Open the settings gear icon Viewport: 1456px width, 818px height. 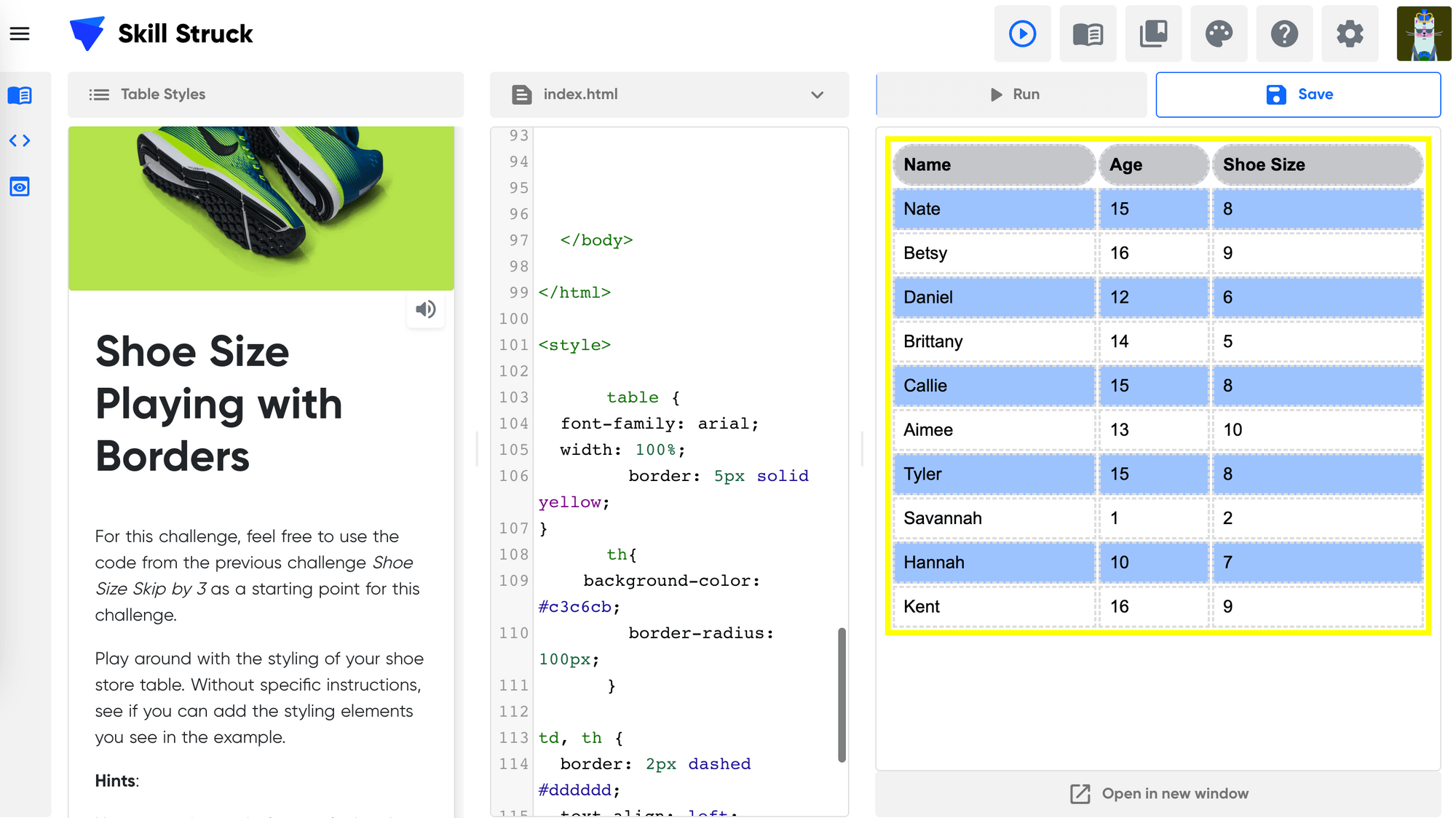click(x=1350, y=33)
